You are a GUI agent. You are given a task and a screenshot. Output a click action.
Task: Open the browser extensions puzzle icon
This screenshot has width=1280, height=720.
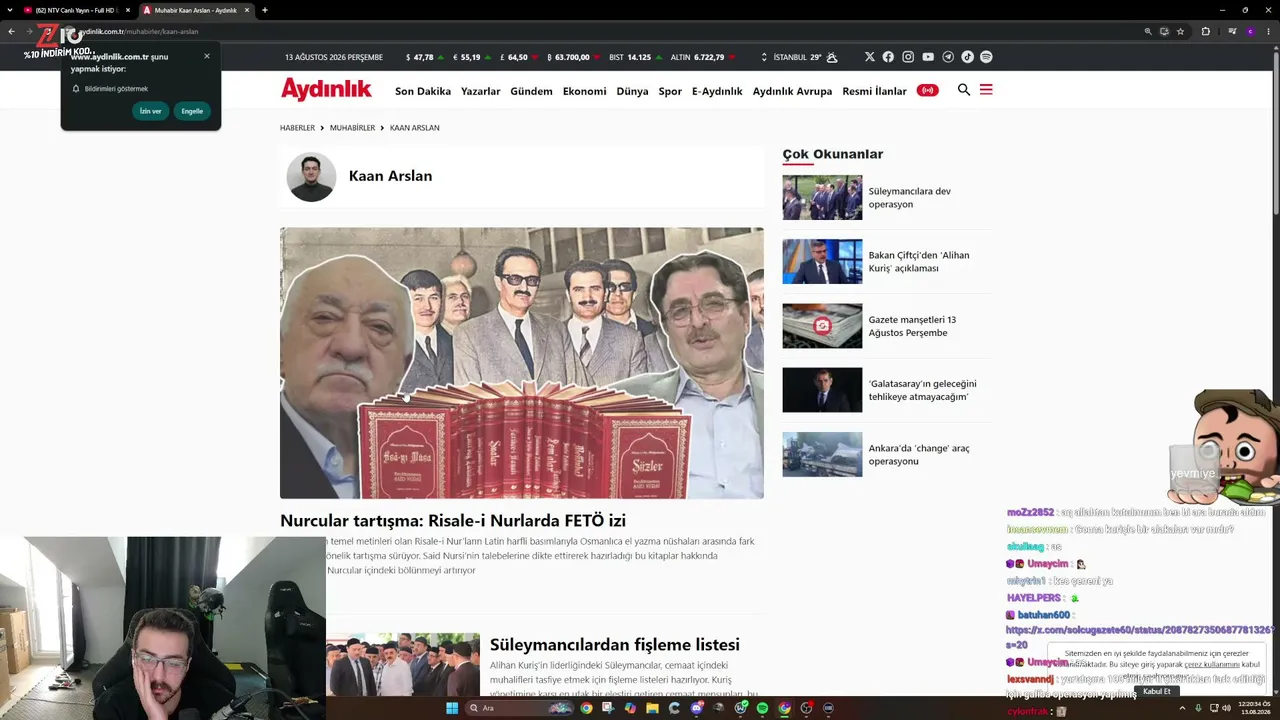coord(1205,31)
